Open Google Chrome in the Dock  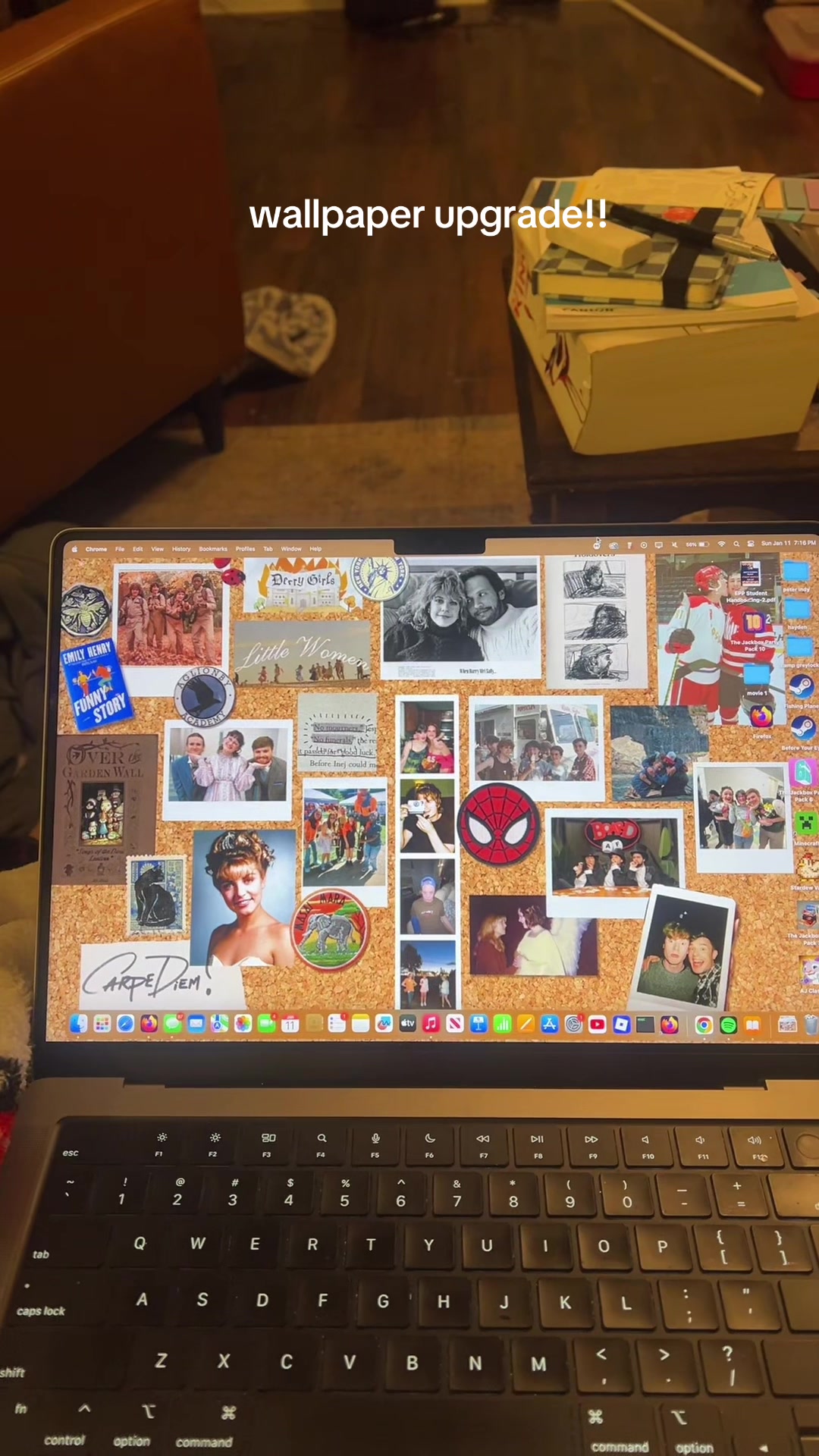(x=704, y=1025)
